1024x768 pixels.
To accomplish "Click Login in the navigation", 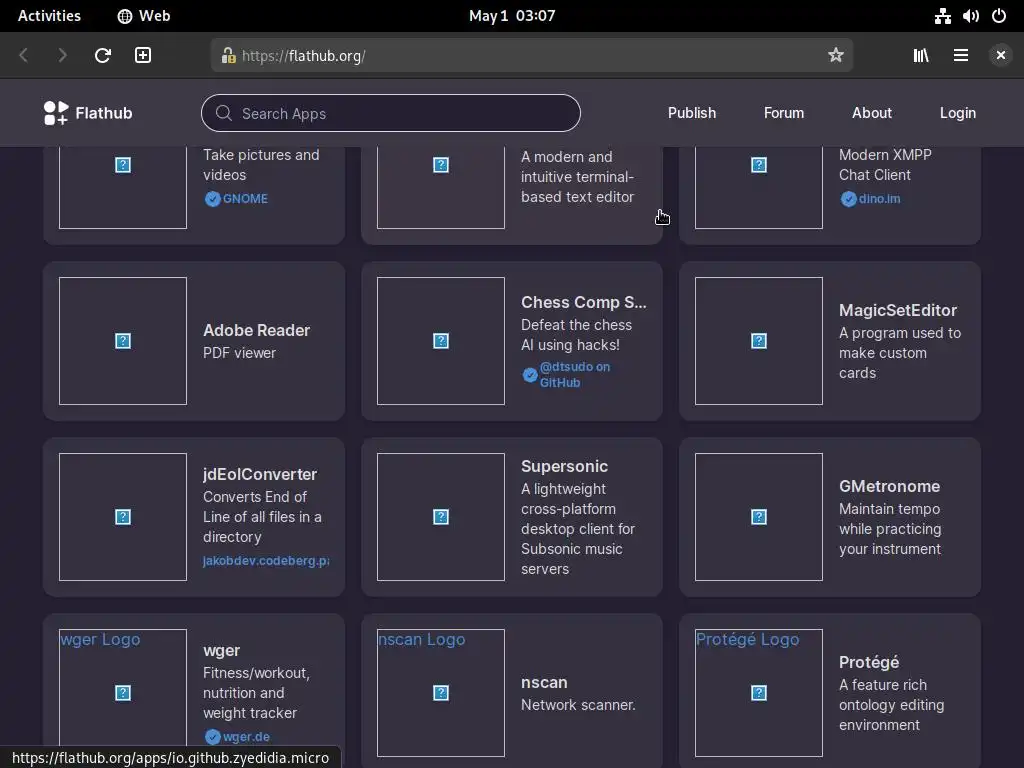I will pos(957,113).
